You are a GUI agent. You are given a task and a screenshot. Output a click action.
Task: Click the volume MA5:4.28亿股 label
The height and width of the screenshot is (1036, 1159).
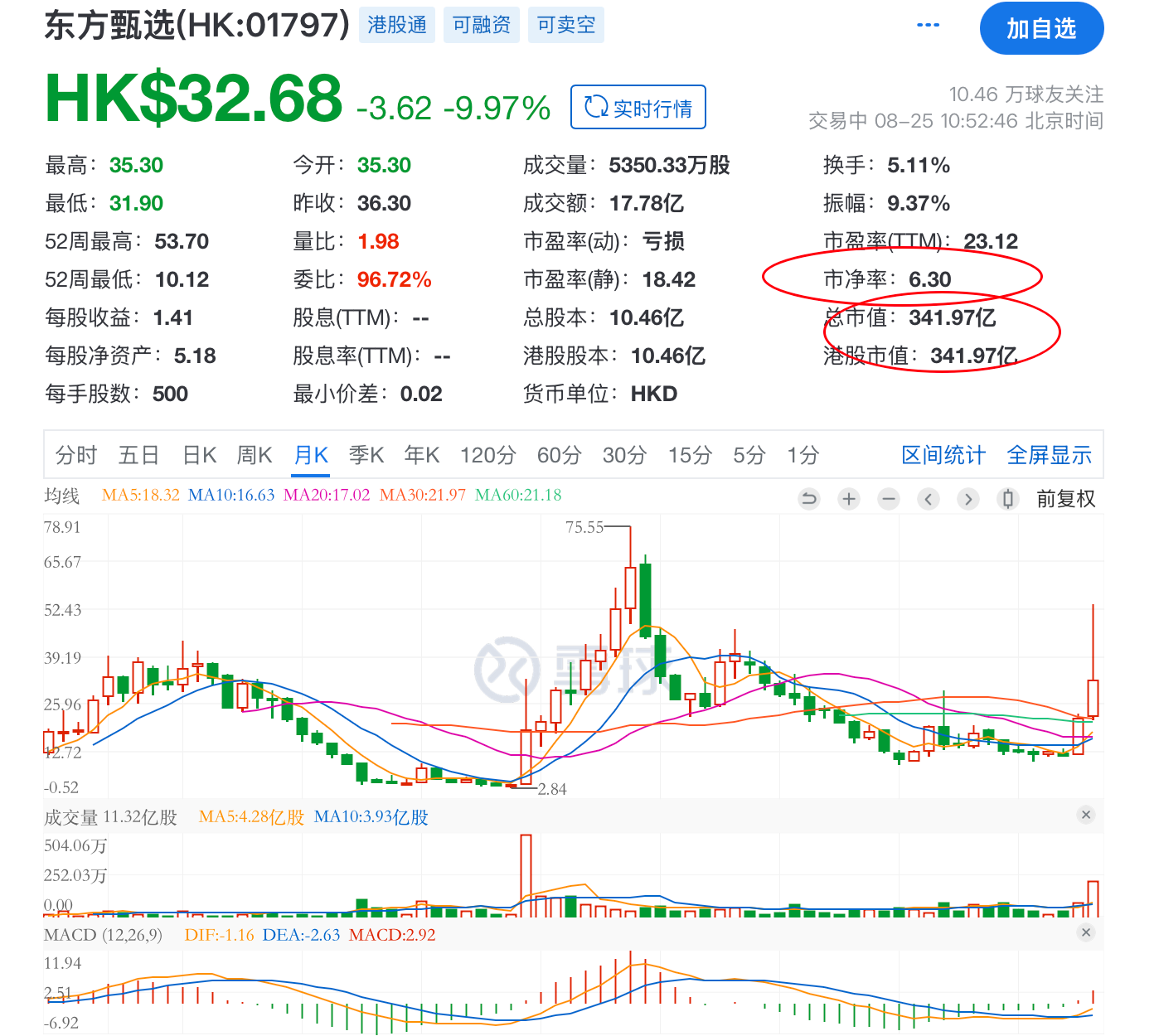point(252,817)
